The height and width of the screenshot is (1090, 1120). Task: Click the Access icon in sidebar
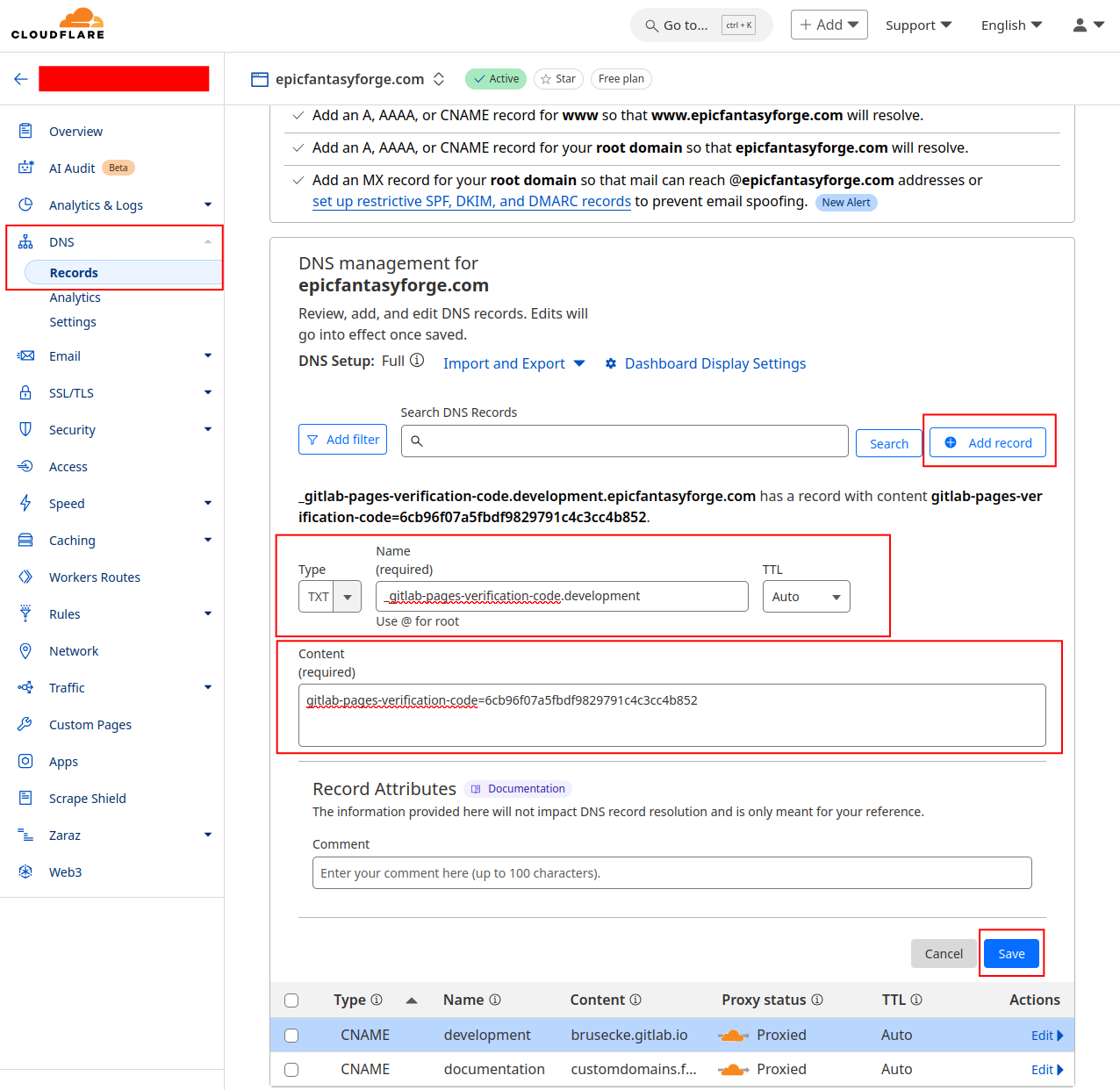point(25,466)
